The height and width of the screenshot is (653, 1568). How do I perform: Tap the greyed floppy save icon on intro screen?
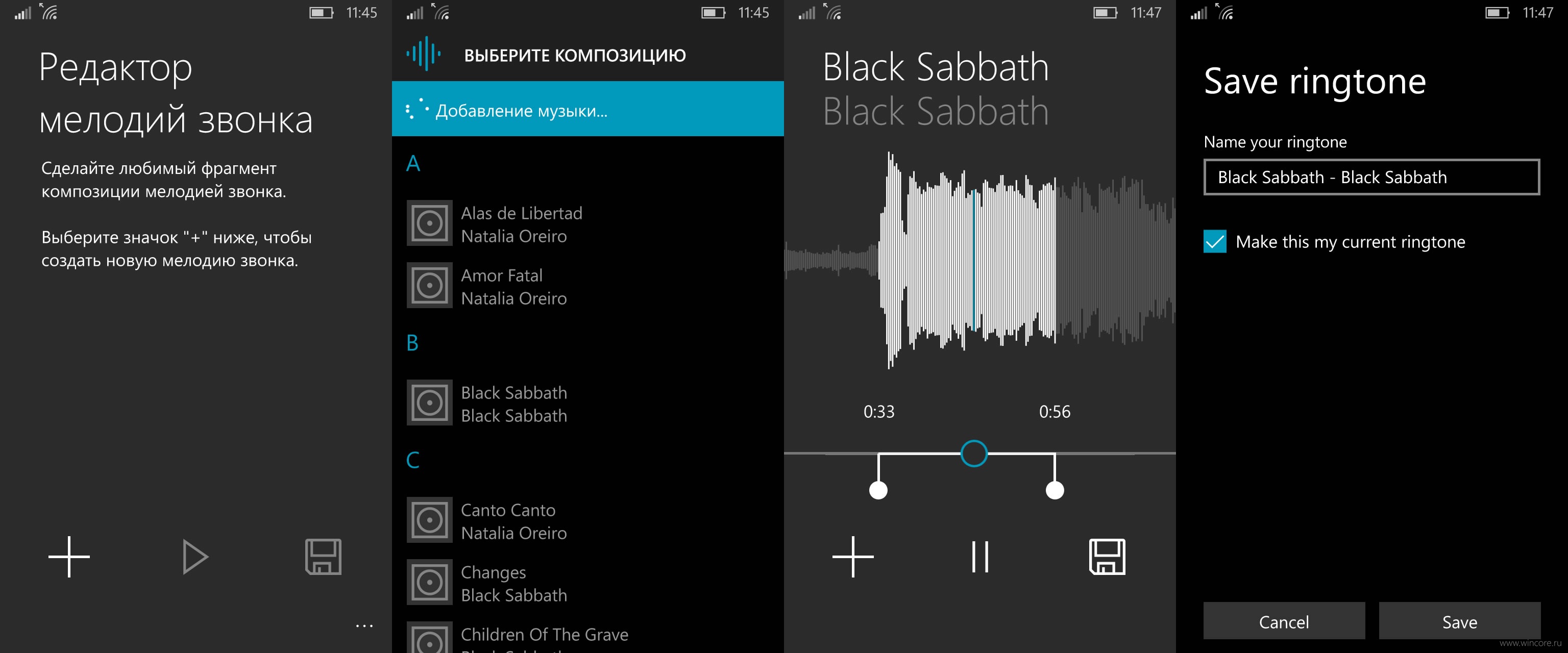(x=323, y=556)
